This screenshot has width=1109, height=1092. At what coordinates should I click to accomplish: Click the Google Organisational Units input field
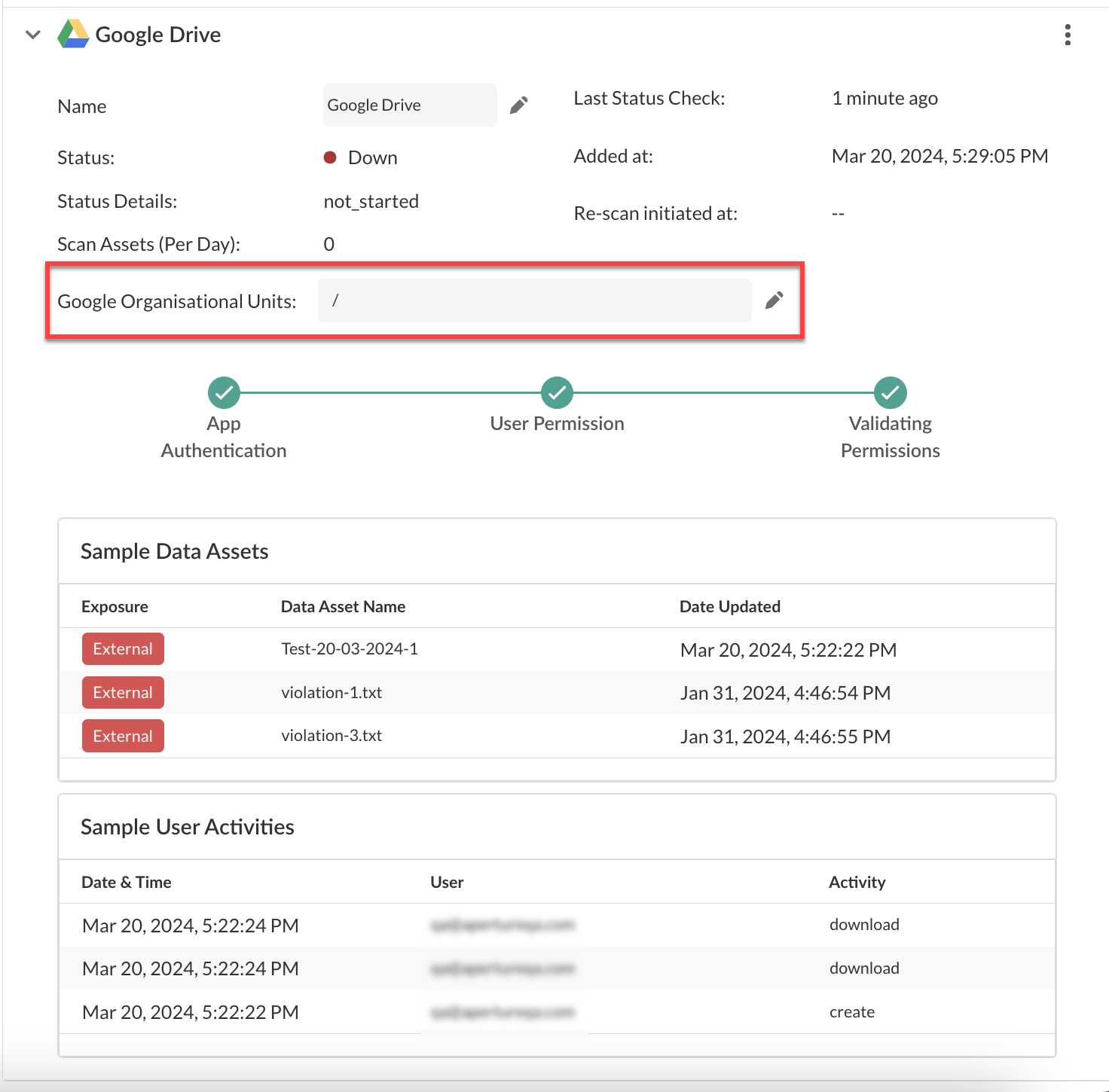[534, 300]
